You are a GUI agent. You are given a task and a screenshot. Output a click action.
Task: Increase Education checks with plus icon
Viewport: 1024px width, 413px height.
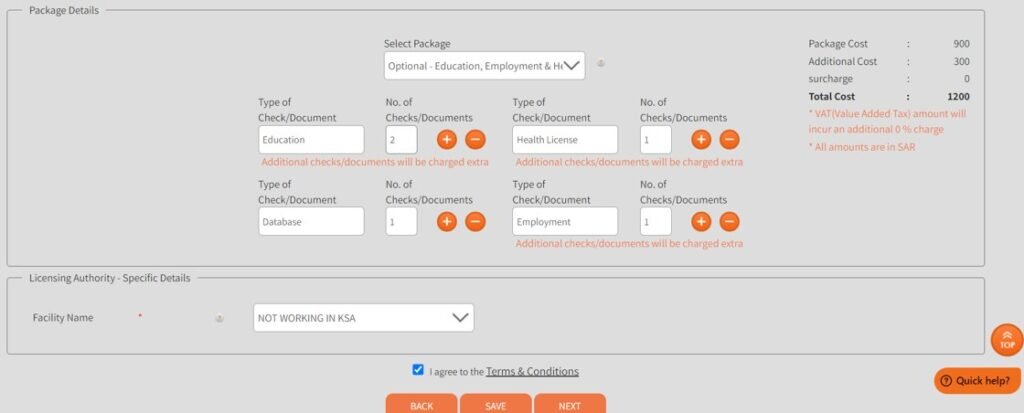pos(447,139)
